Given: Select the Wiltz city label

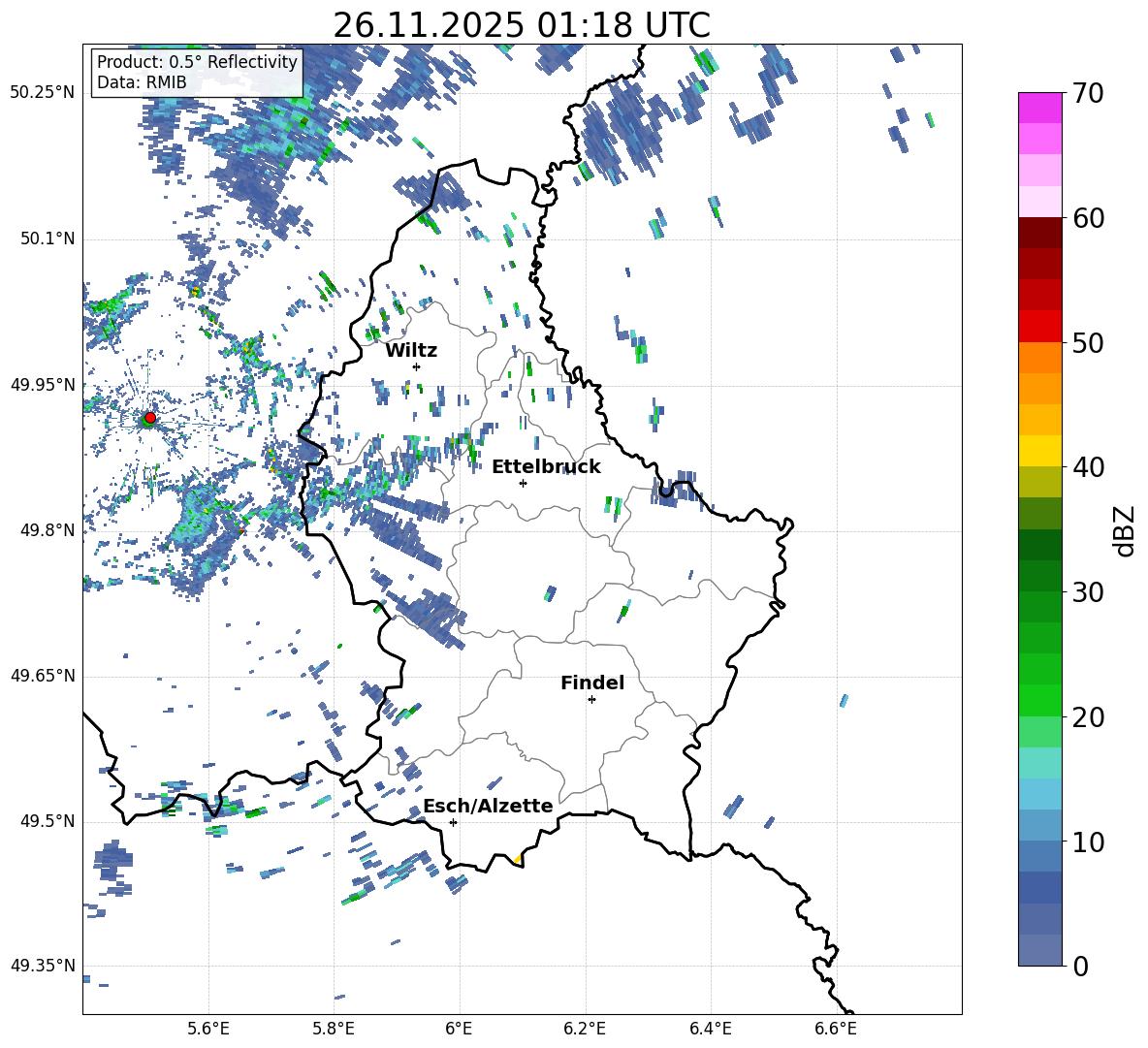Looking at the screenshot, I should 411,350.
